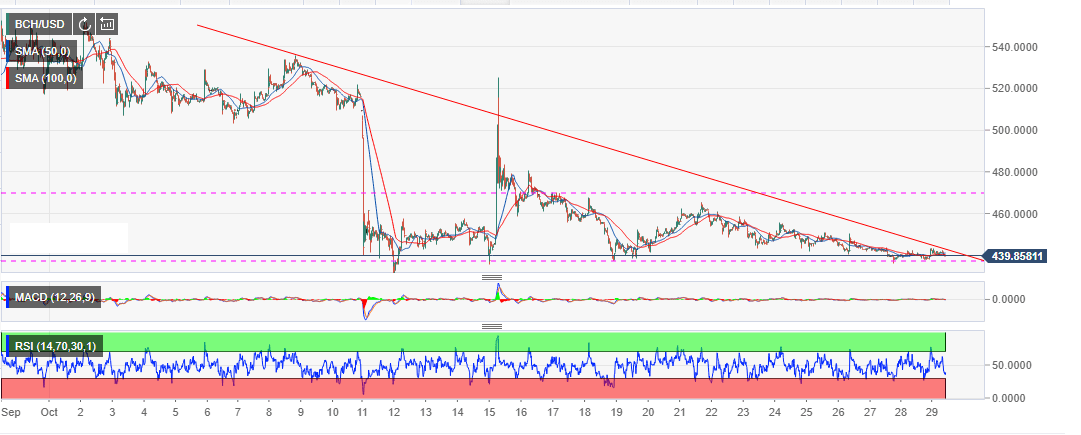
Task: Open the RSI (14,70,30,1) indicator settings
Action: [58, 346]
